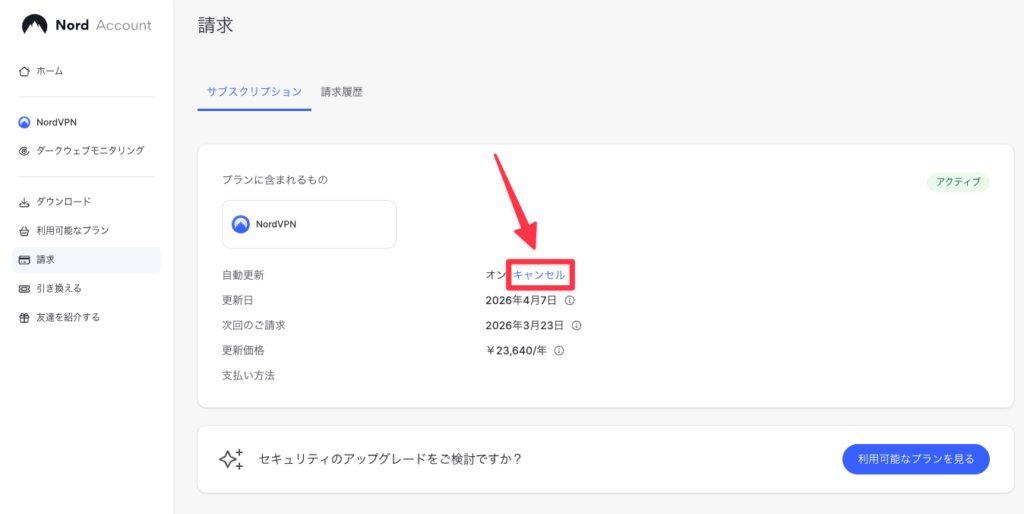Click the NordVPN logo in plan card

(241, 224)
